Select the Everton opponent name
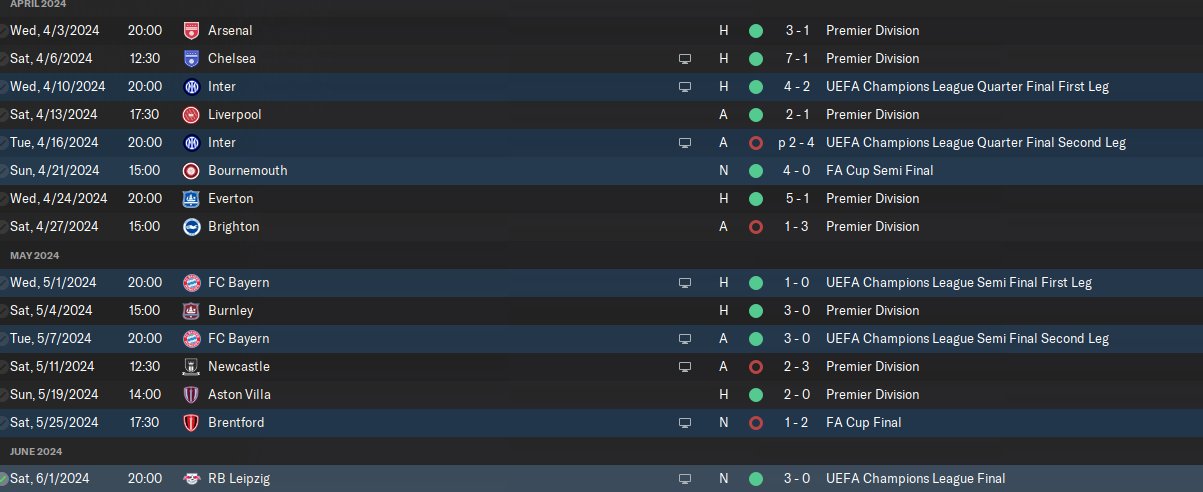 point(231,199)
